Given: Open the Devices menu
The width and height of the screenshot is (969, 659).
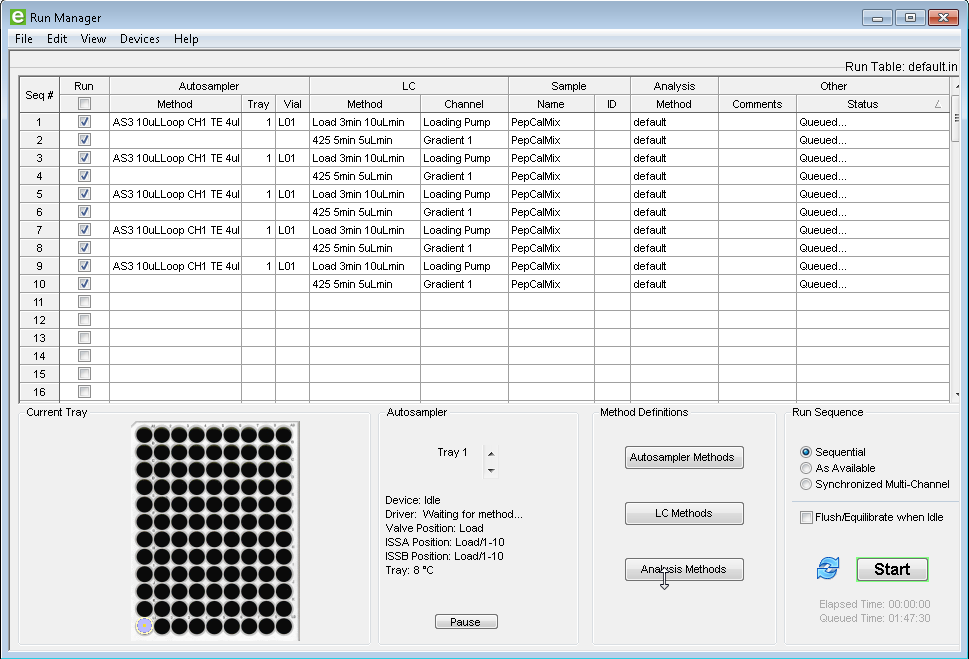Looking at the screenshot, I should click(x=139, y=39).
